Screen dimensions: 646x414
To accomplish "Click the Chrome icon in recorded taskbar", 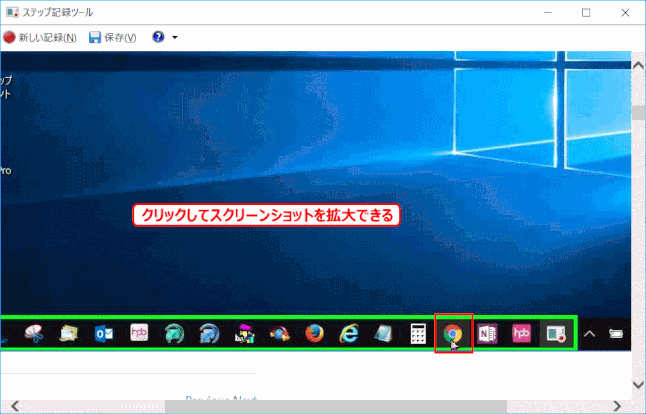I will [x=453, y=333].
